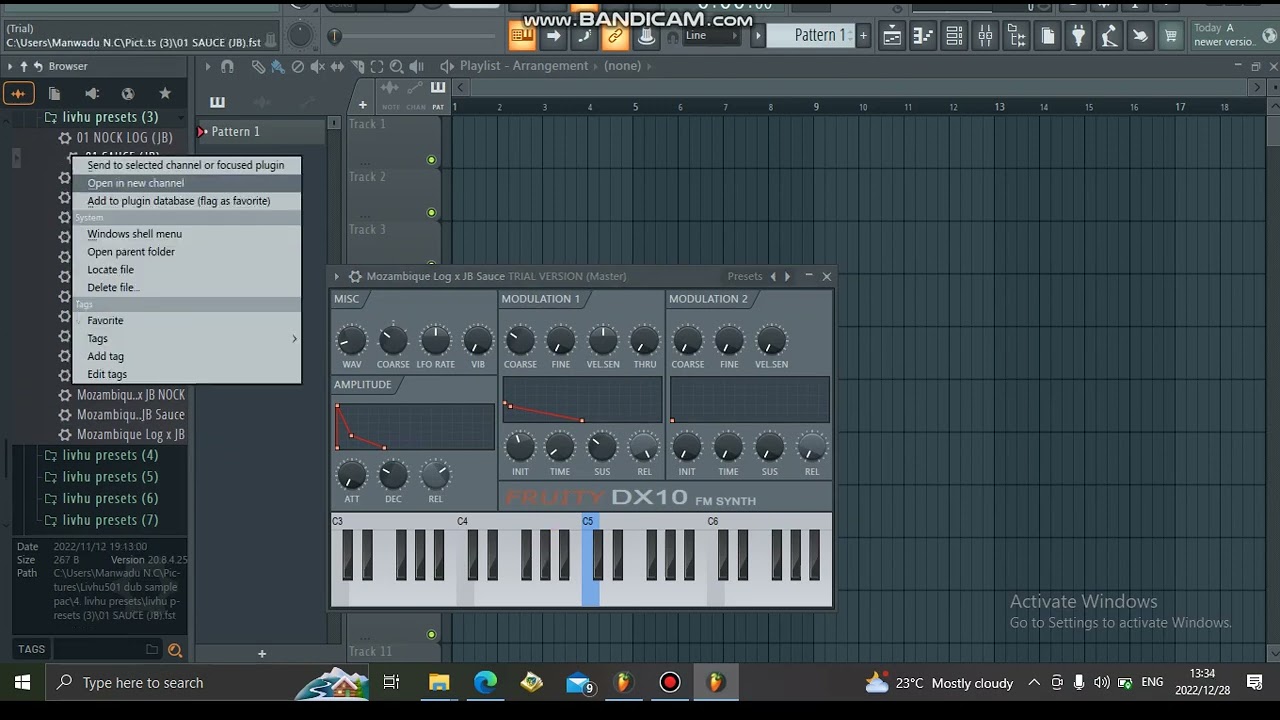Toggle the Browser search magnifier icon
Screen dimensions: 1280x720
pyautogui.click(x=175, y=650)
